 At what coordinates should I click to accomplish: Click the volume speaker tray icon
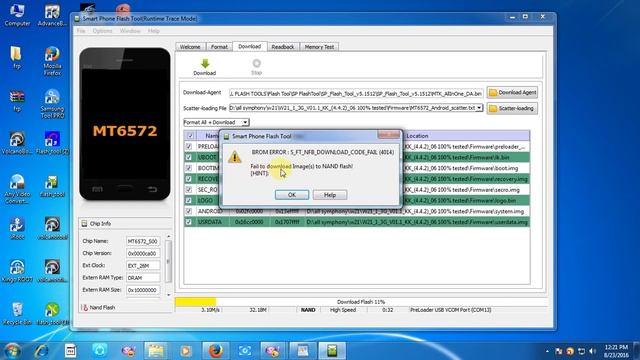click(592, 351)
